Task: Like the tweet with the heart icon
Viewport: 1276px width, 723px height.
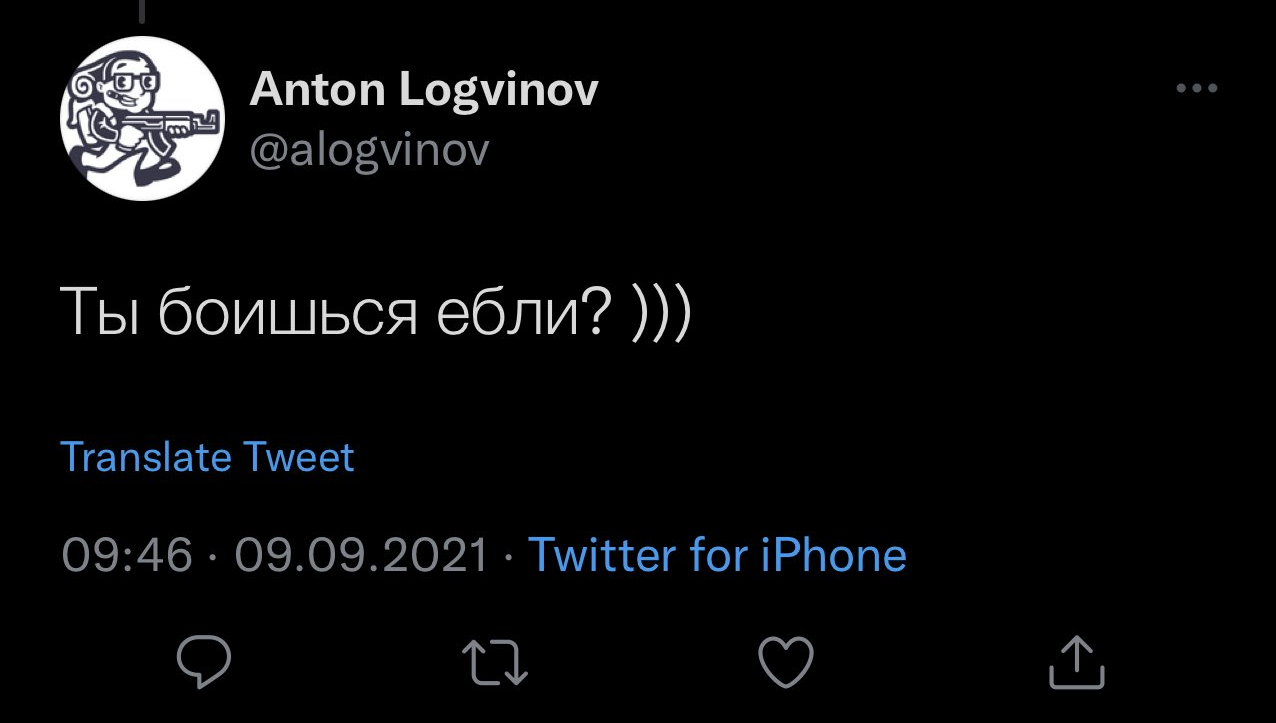Action: point(786,662)
